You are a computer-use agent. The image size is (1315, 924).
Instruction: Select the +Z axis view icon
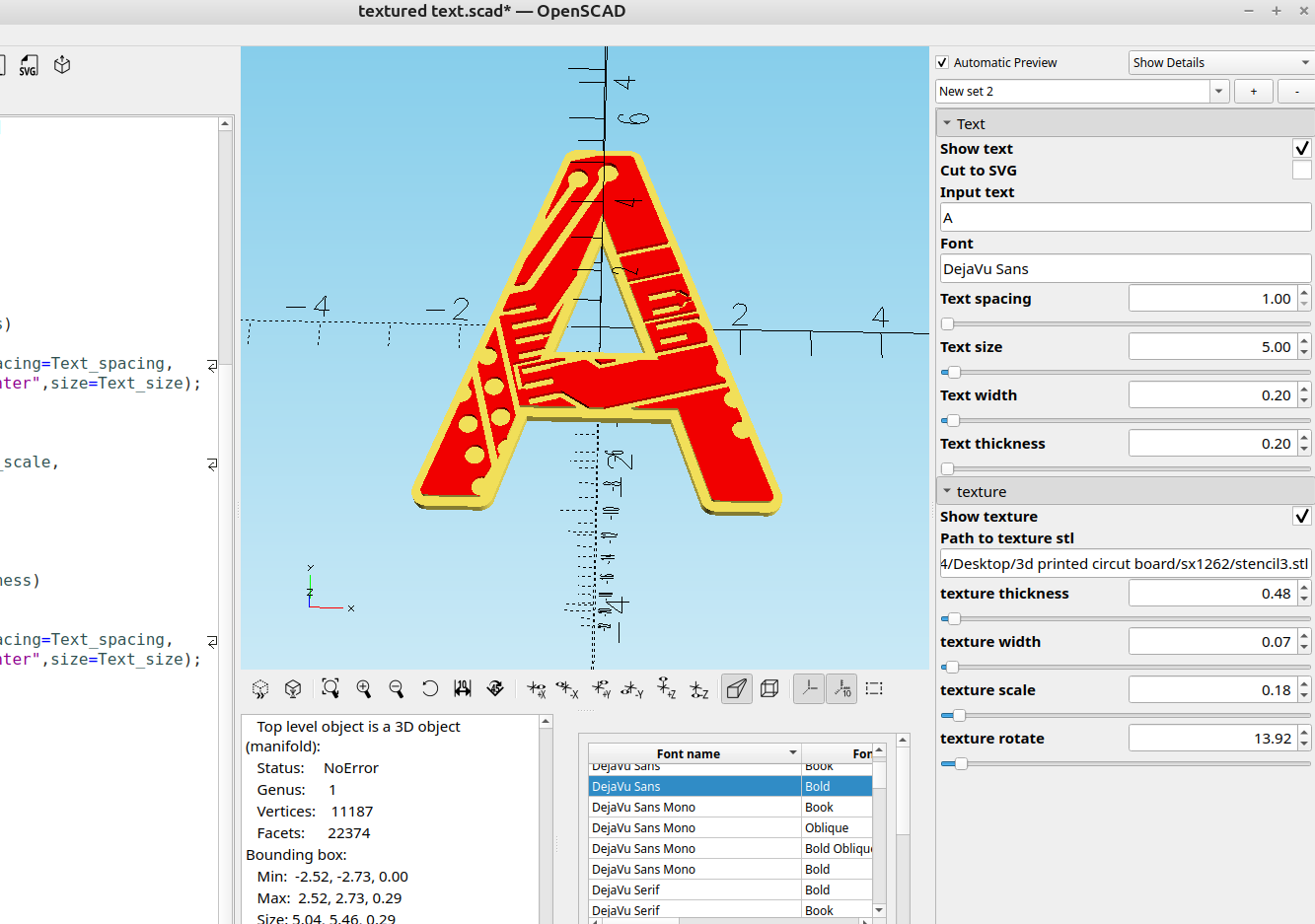[x=666, y=688]
